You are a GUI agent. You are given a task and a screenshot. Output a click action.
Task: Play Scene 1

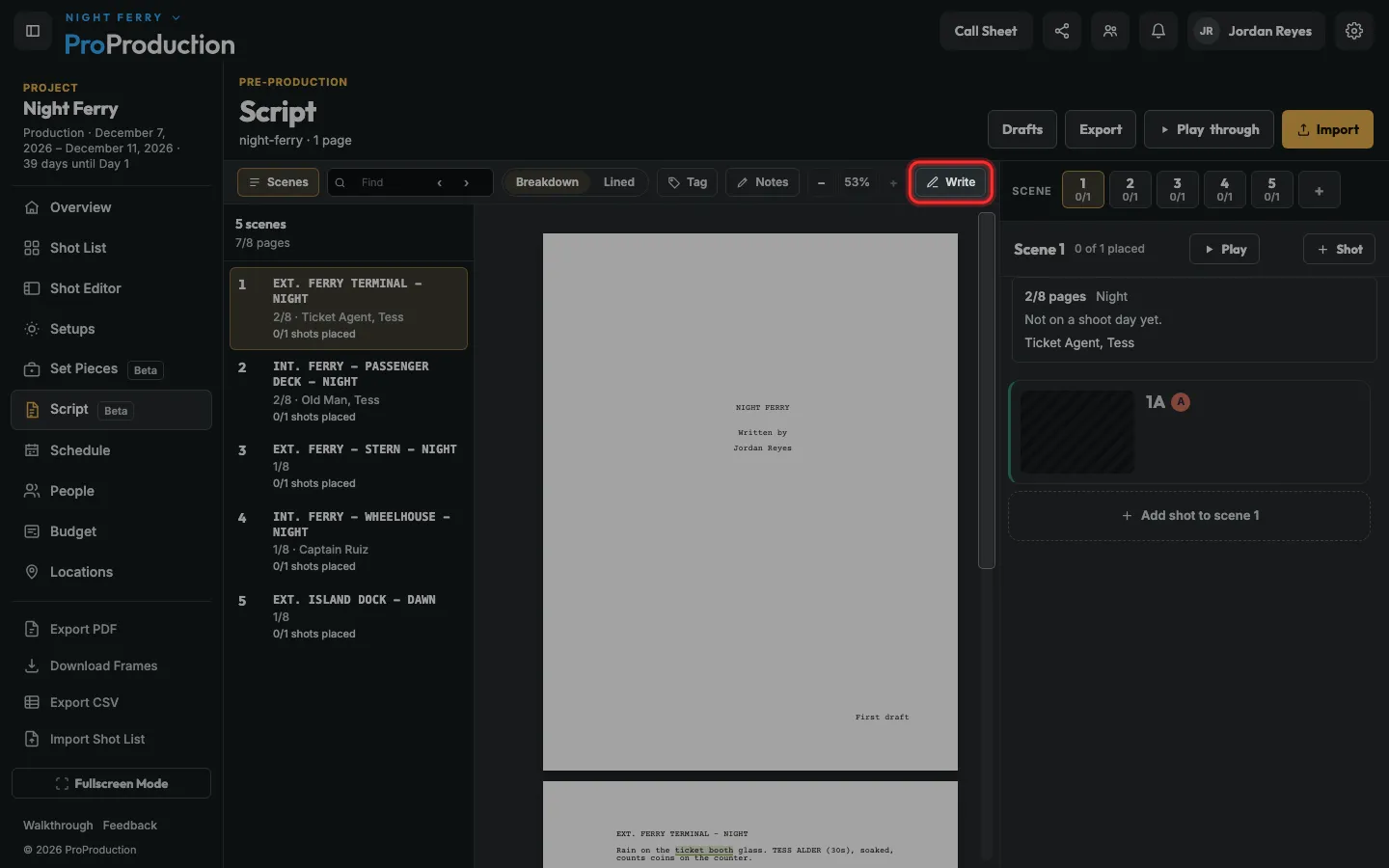[x=1224, y=249]
